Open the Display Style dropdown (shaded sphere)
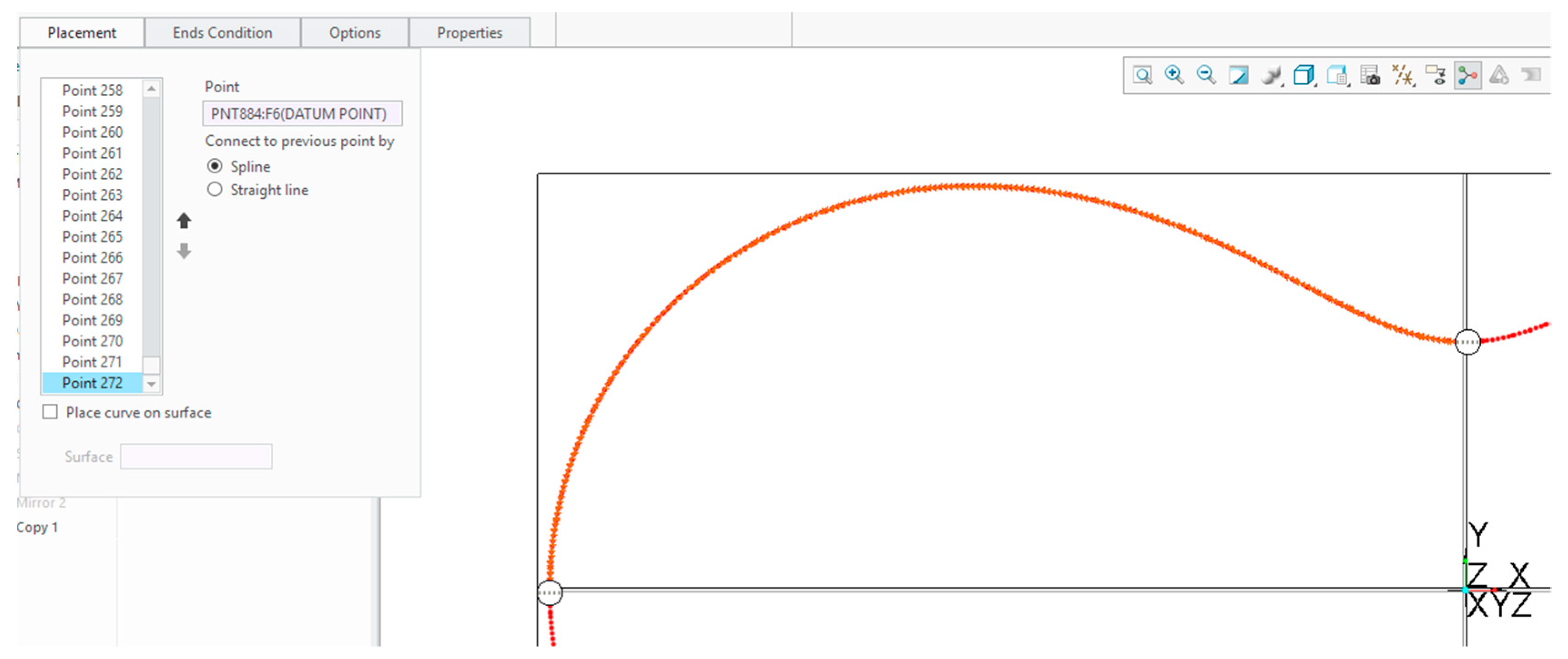 tap(1271, 76)
